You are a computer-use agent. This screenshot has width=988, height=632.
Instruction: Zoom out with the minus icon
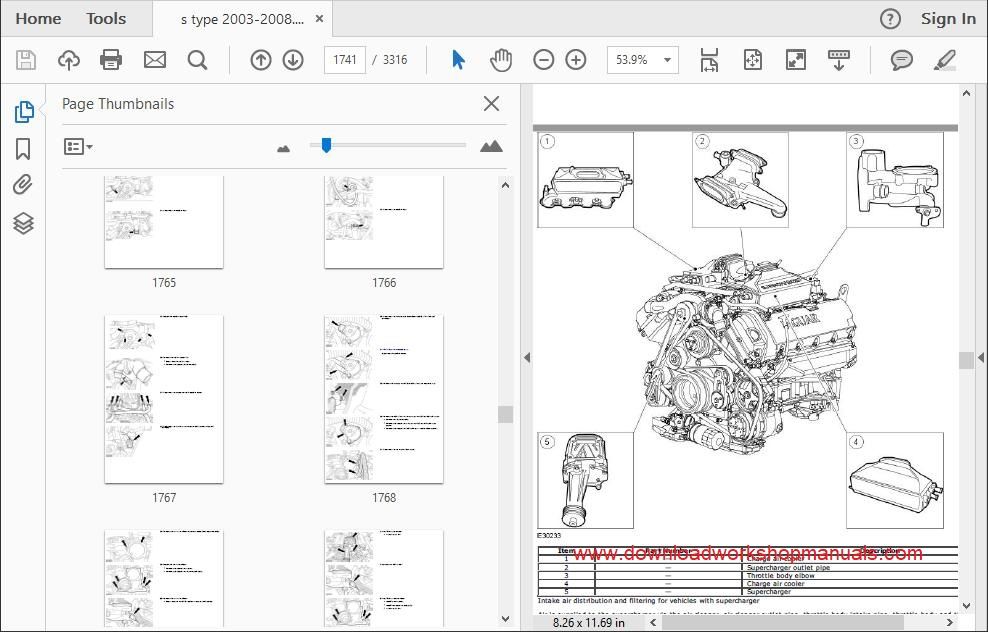tap(543, 60)
